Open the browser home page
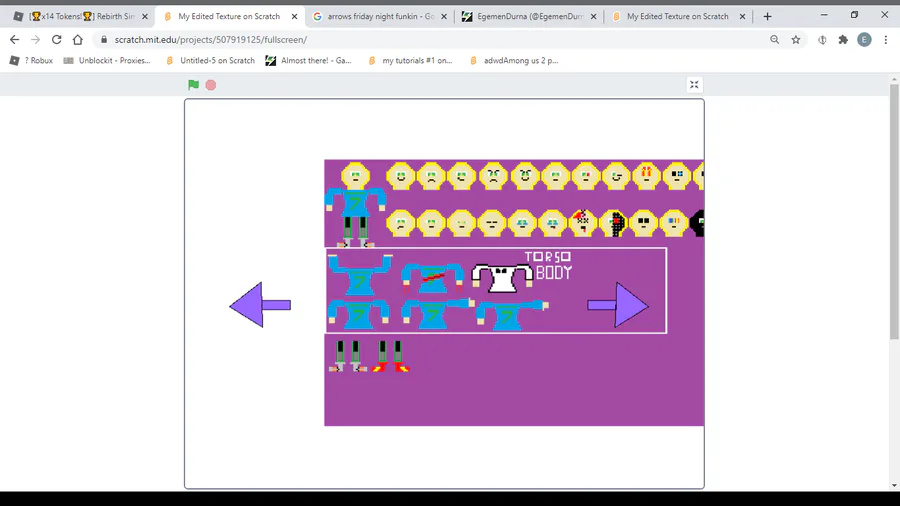The width and height of the screenshot is (900, 506). pos(77,40)
